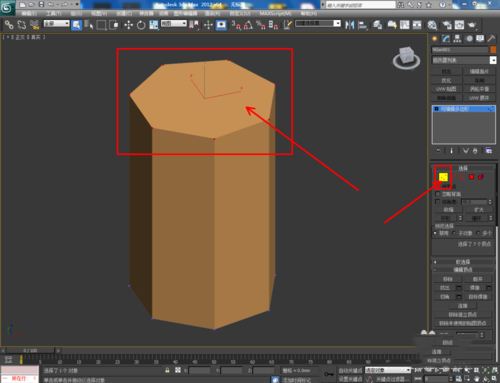Open the named selection sets dropdown

tap(318, 24)
